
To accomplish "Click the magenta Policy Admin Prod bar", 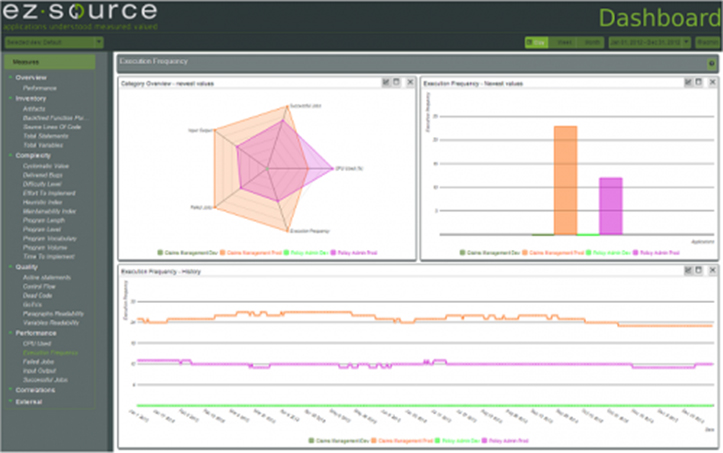I will 610,206.
